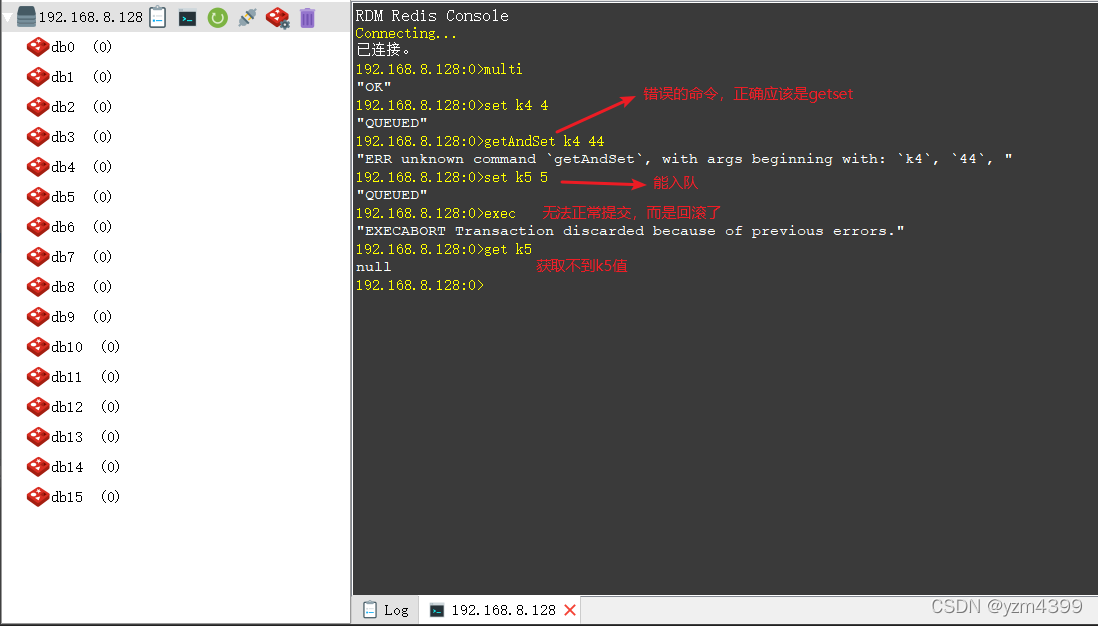1098x626 pixels.
Task: Select the 192.168.8.128 server node
Action: (90, 17)
